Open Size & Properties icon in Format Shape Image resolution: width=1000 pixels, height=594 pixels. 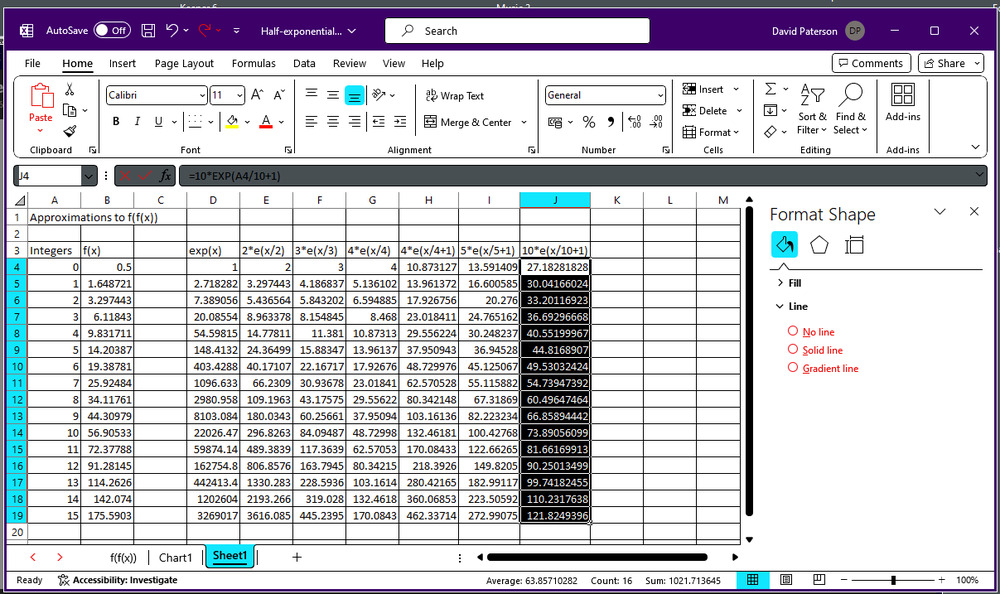[x=854, y=245]
